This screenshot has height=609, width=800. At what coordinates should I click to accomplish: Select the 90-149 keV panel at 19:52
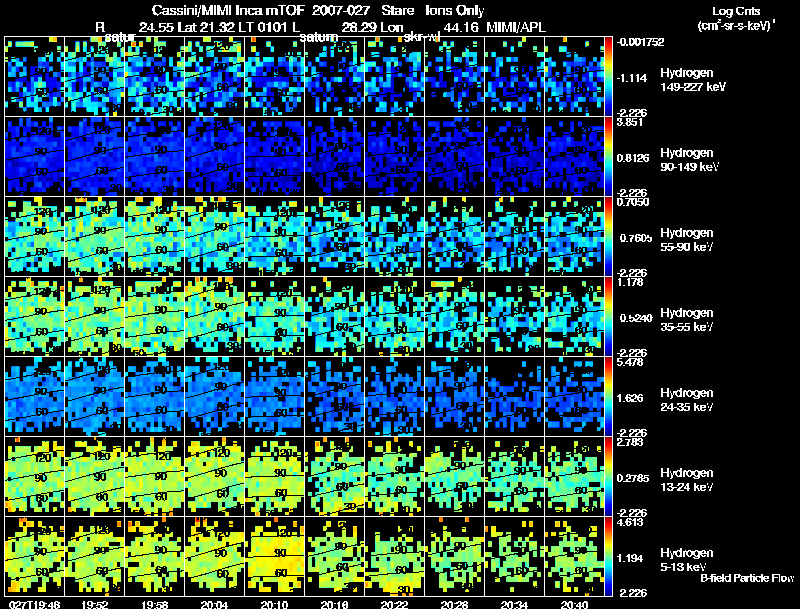94,157
